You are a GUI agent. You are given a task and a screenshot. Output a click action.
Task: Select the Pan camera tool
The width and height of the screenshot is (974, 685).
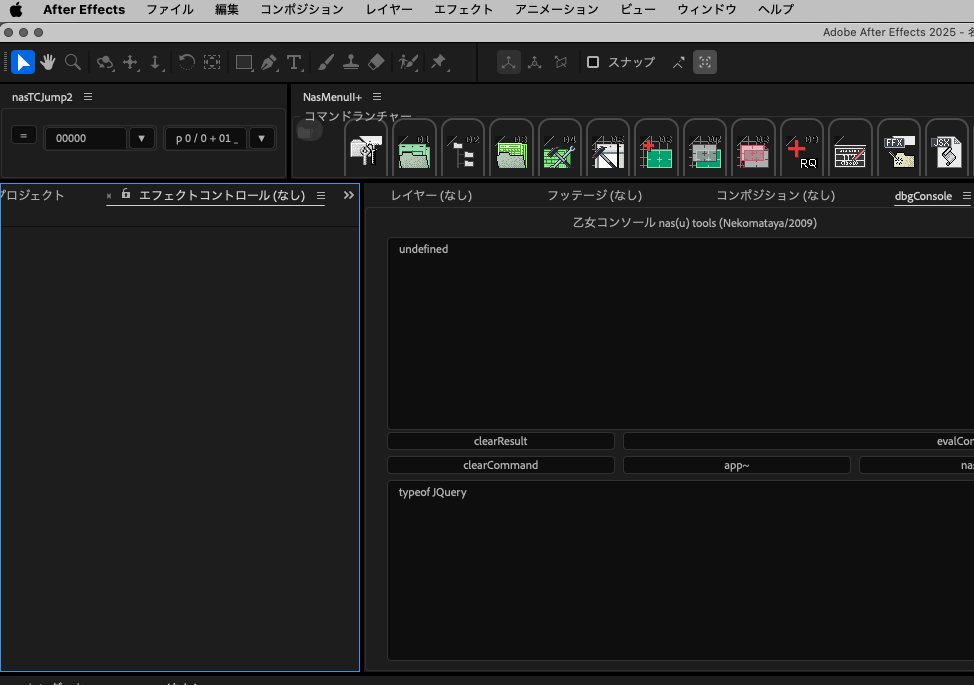130,62
